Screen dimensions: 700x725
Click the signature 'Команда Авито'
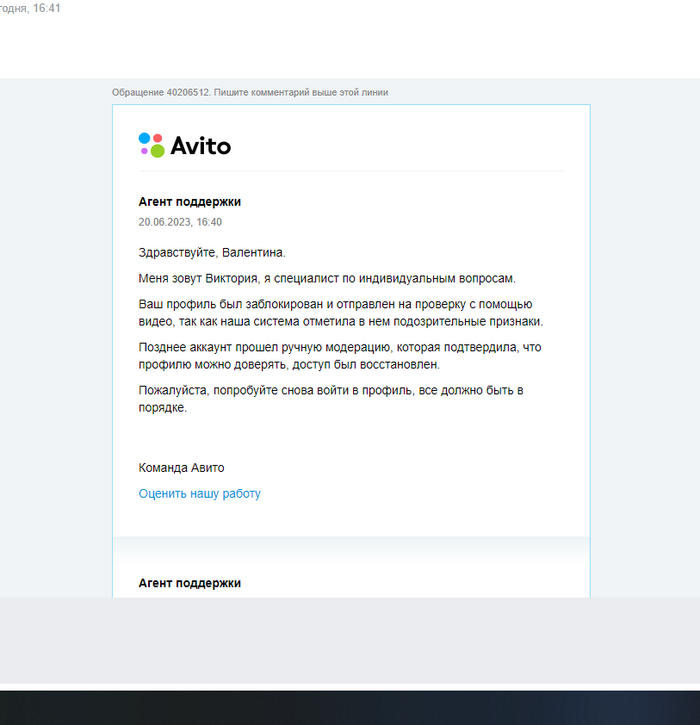(x=181, y=468)
